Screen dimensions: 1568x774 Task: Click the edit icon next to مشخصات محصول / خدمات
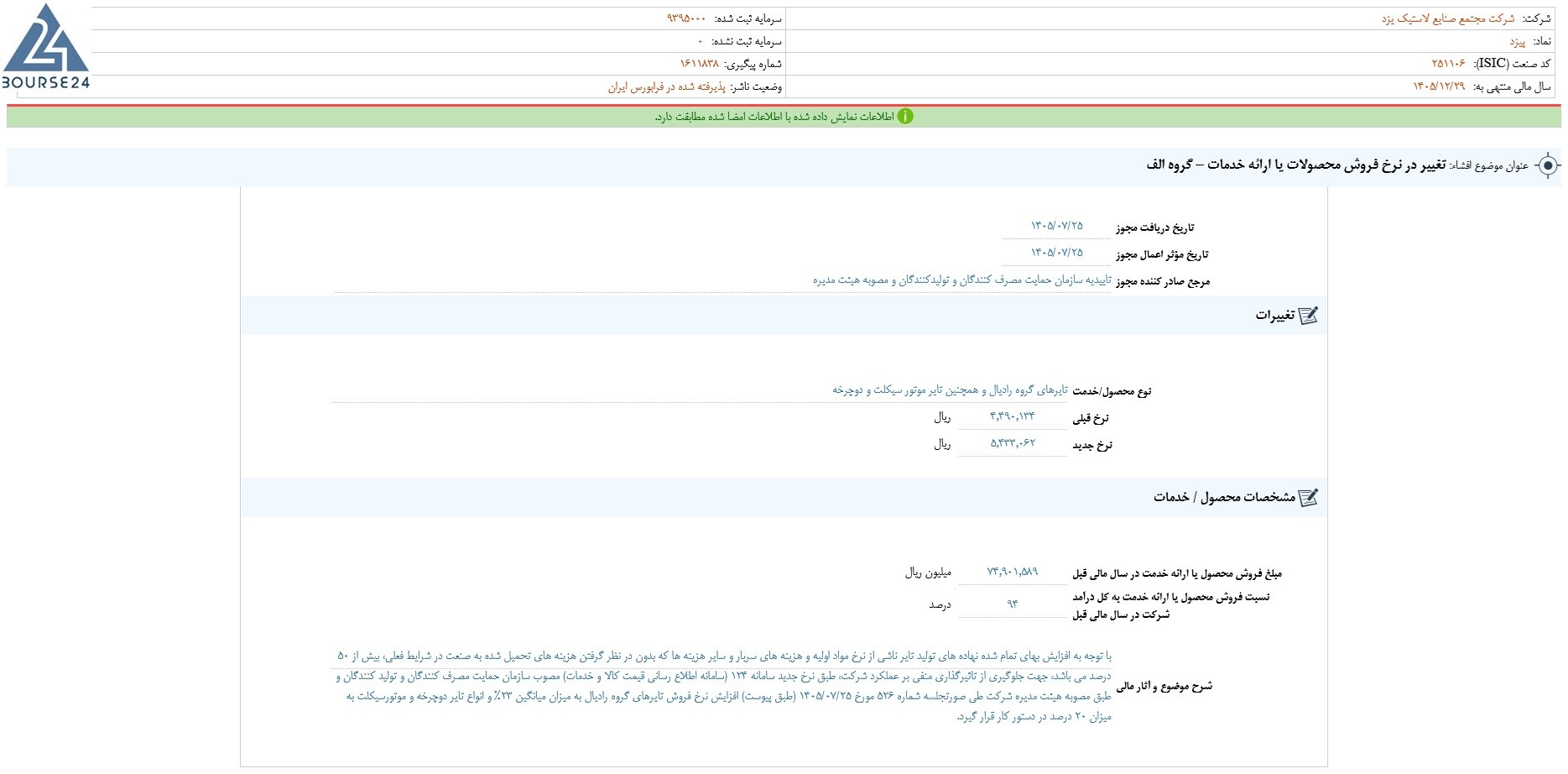(1308, 498)
